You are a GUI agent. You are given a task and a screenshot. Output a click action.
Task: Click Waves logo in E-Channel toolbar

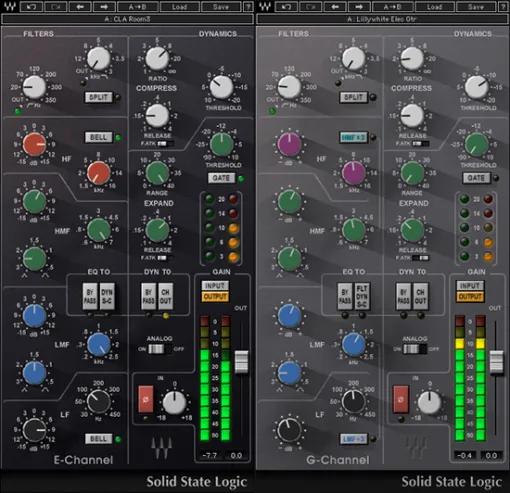[x=10, y=6]
